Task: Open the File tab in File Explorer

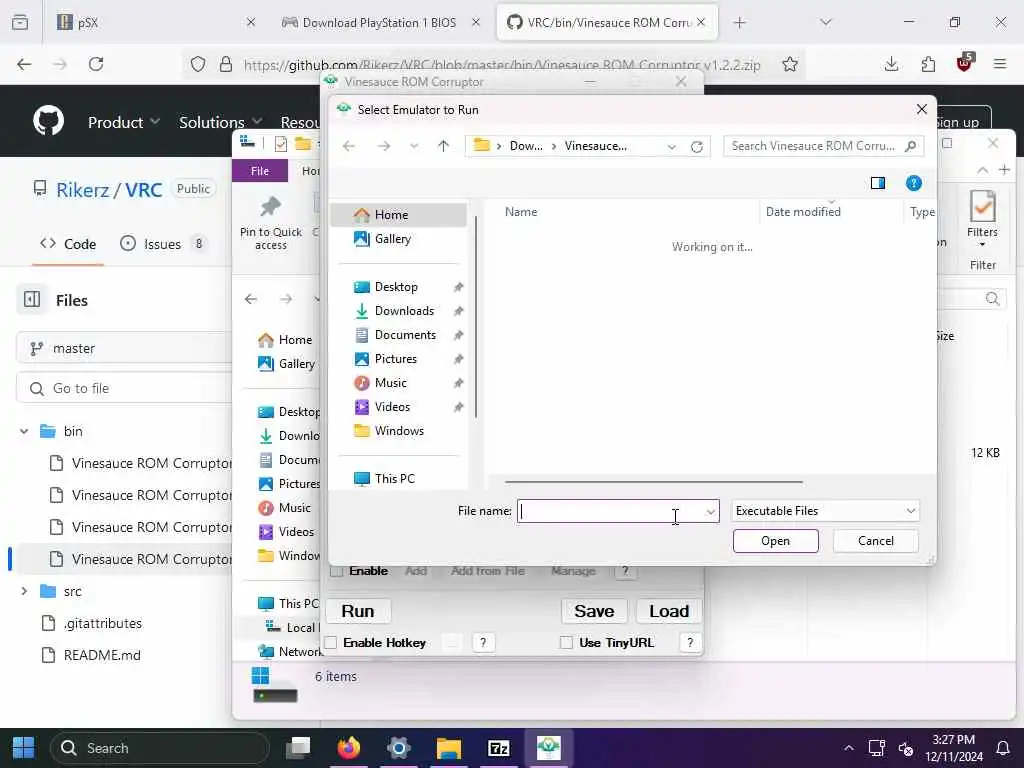Action: pos(260,170)
